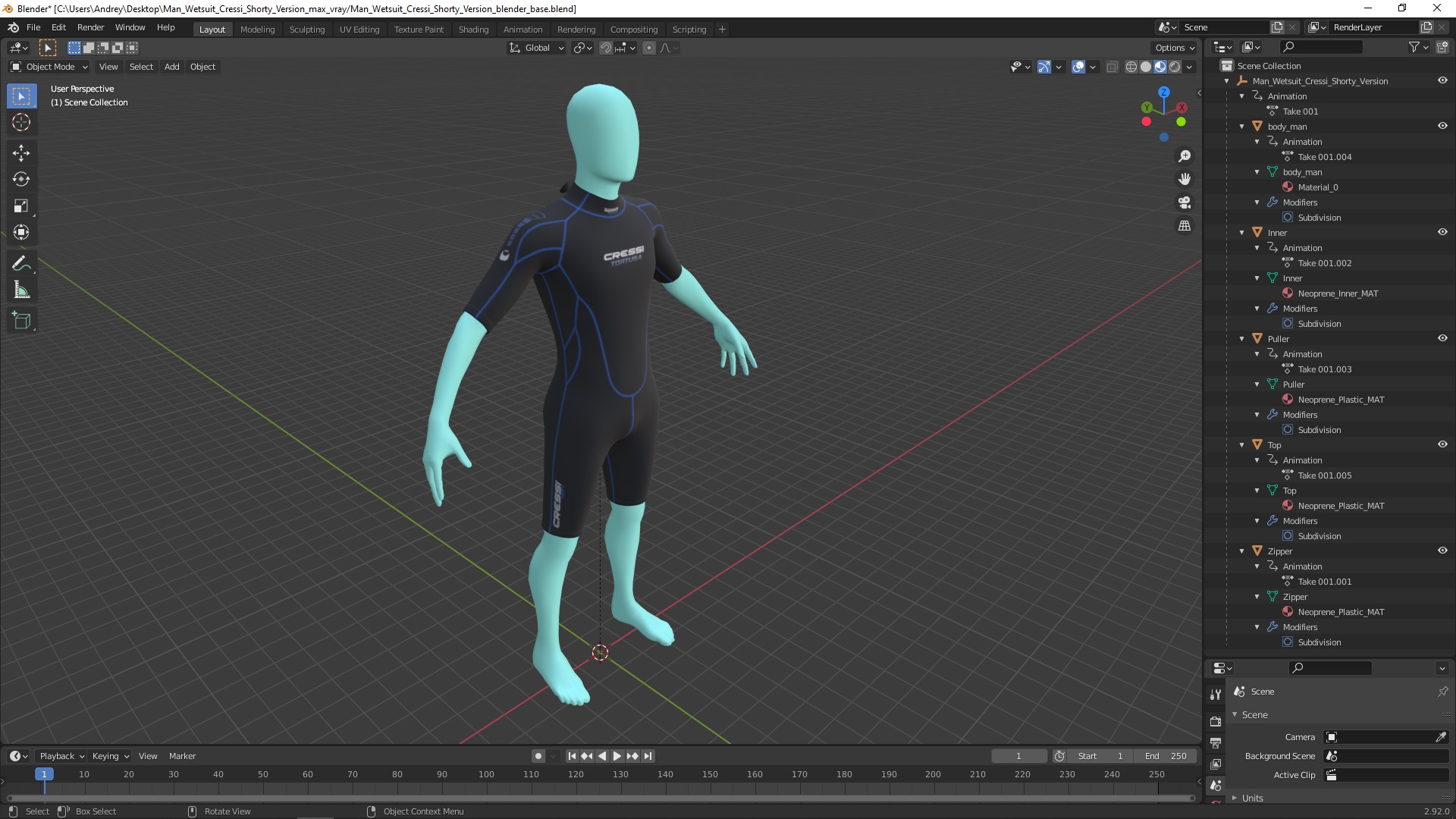Switch to the Modeling workspace tab
The width and height of the screenshot is (1456, 819).
coord(257,29)
